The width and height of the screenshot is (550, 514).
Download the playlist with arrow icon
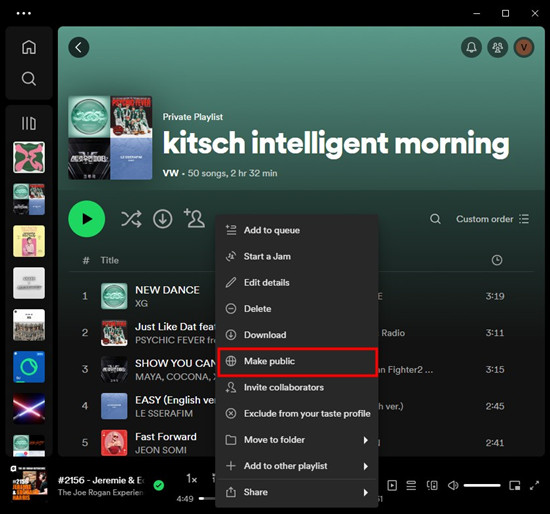[x=162, y=219]
